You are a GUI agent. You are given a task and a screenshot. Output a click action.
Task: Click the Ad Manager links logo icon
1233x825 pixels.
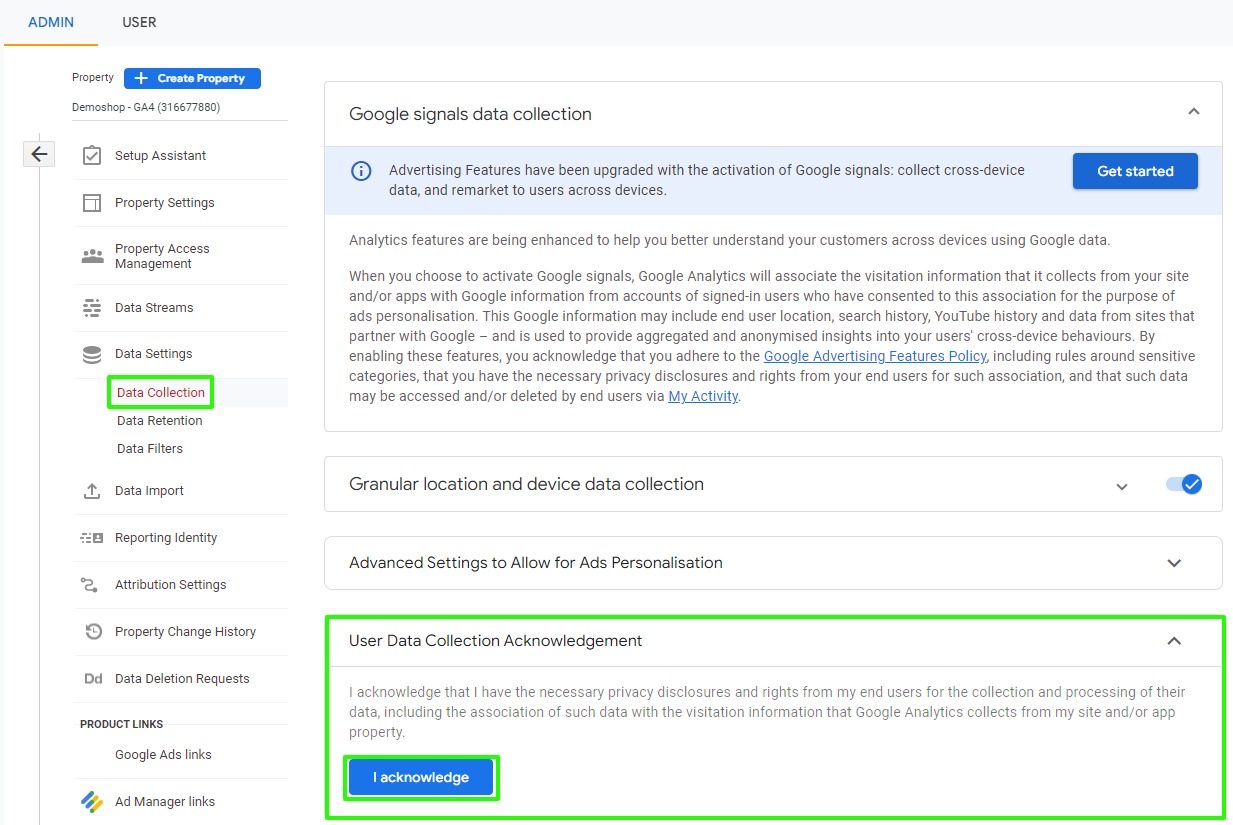pyautogui.click(x=92, y=802)
